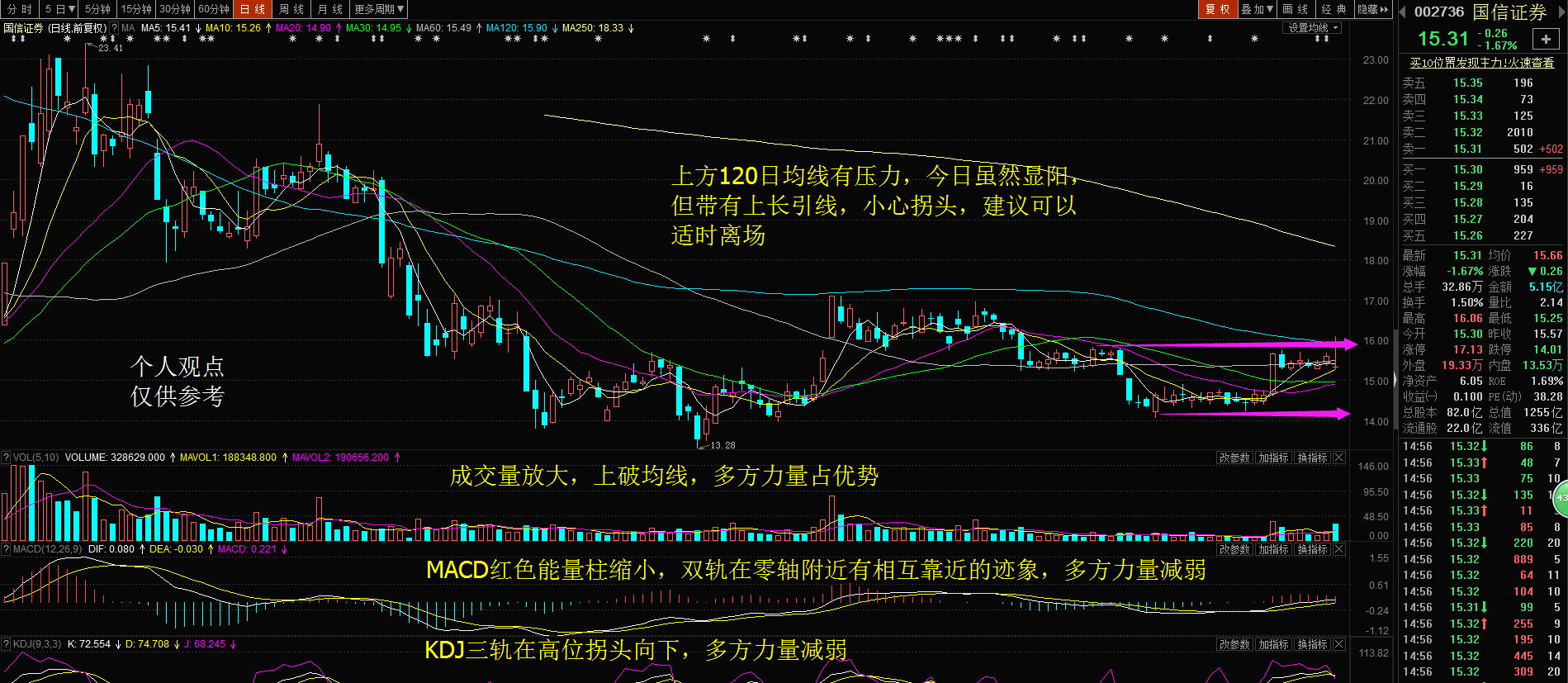Click the MA10: 15.26 indicator value
Image resolution: width=1568 pixels, height=683 pixels.
(233, 28)
